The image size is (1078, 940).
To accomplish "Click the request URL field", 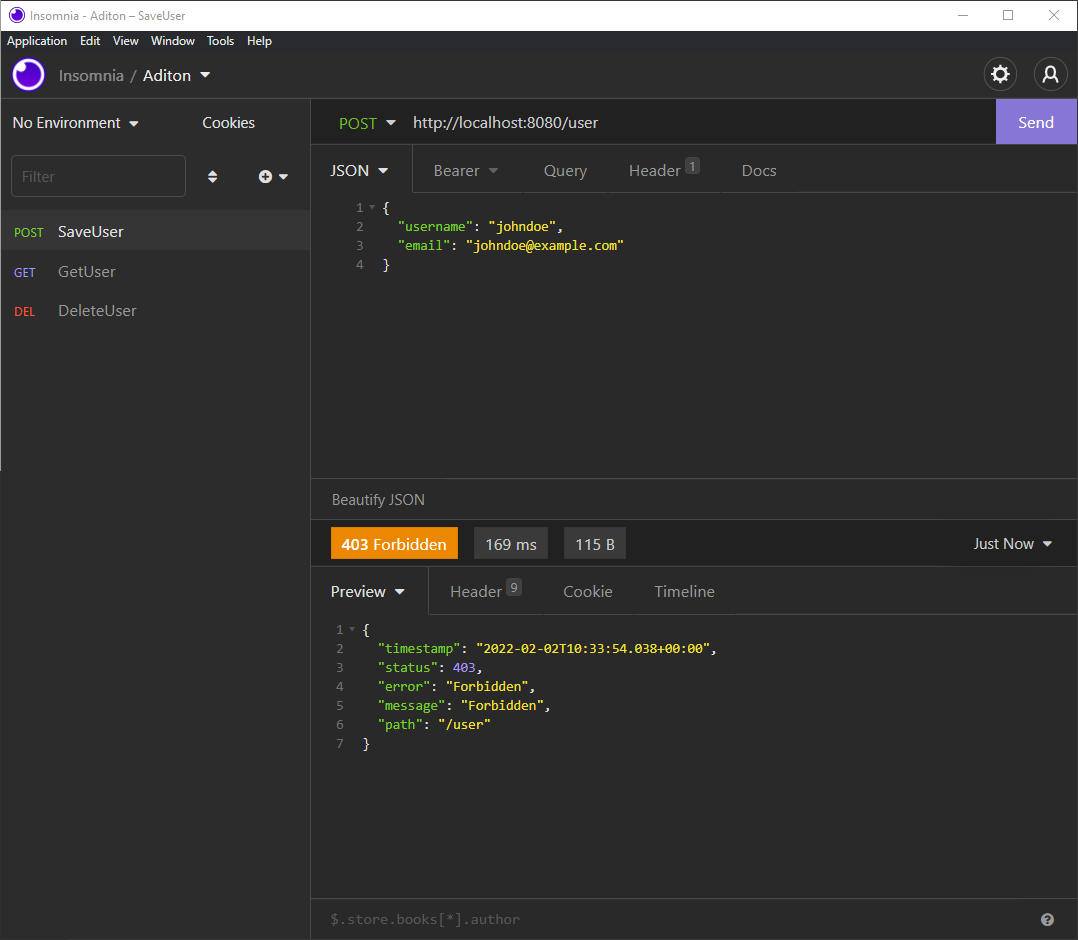I will coord(700,123).
